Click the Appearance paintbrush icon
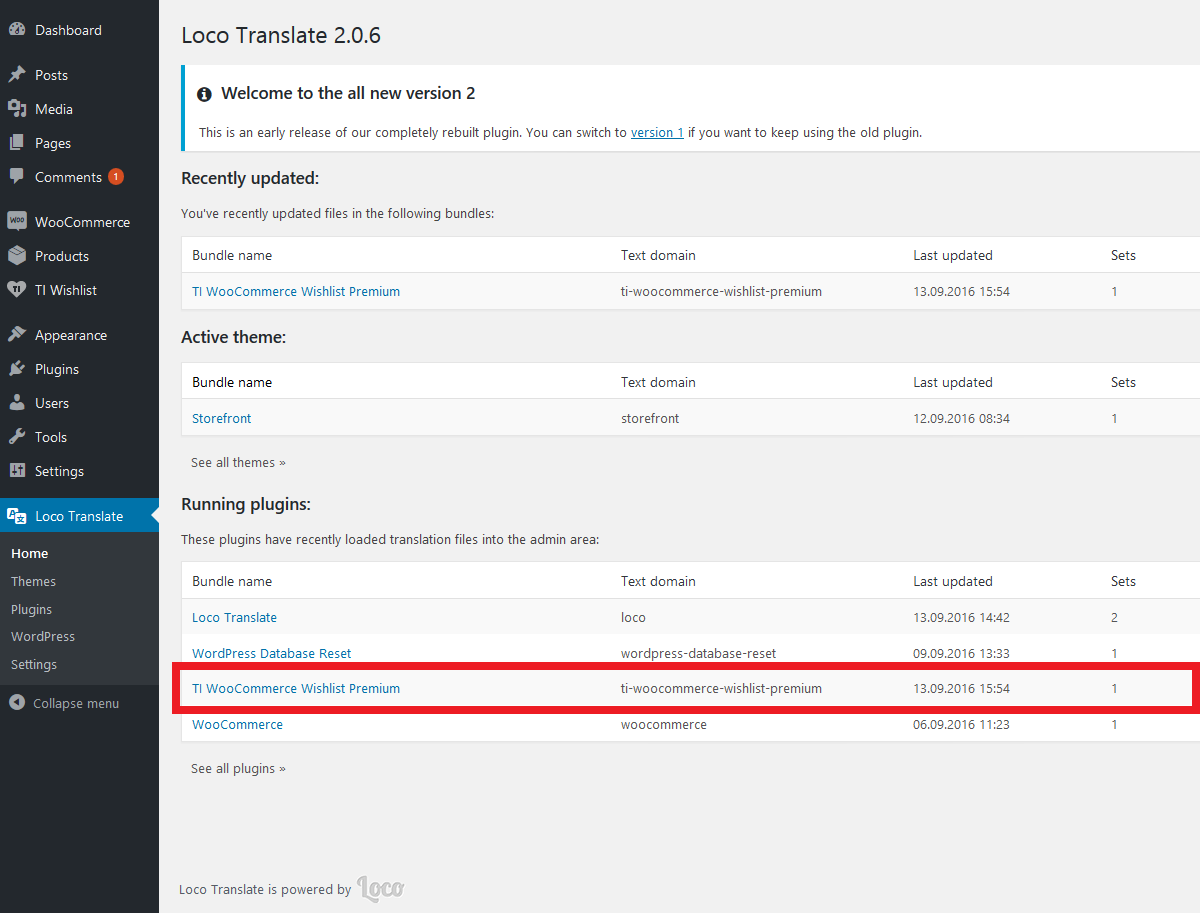 17,335
